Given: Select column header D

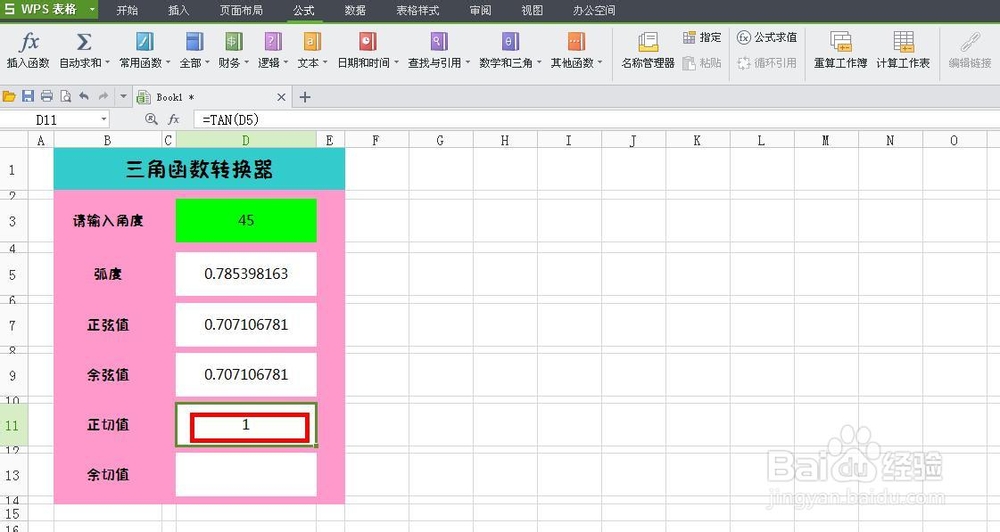Looking at the screenshot, I should click(246, 140).
